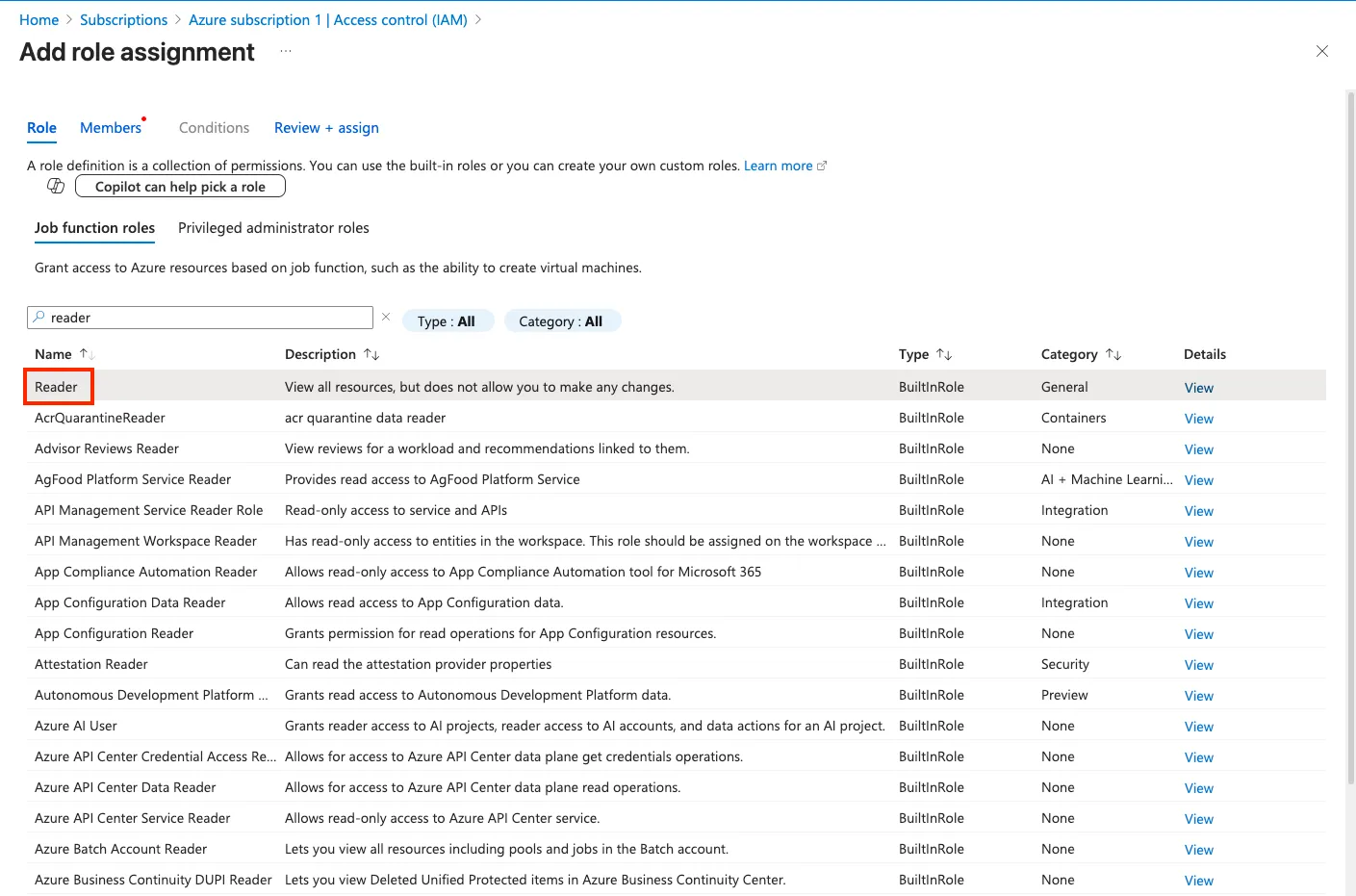Sort roles by Name column arrow
Image resolution: width=1356 pixels, height=896 pixels.
(x=86, y=354)
